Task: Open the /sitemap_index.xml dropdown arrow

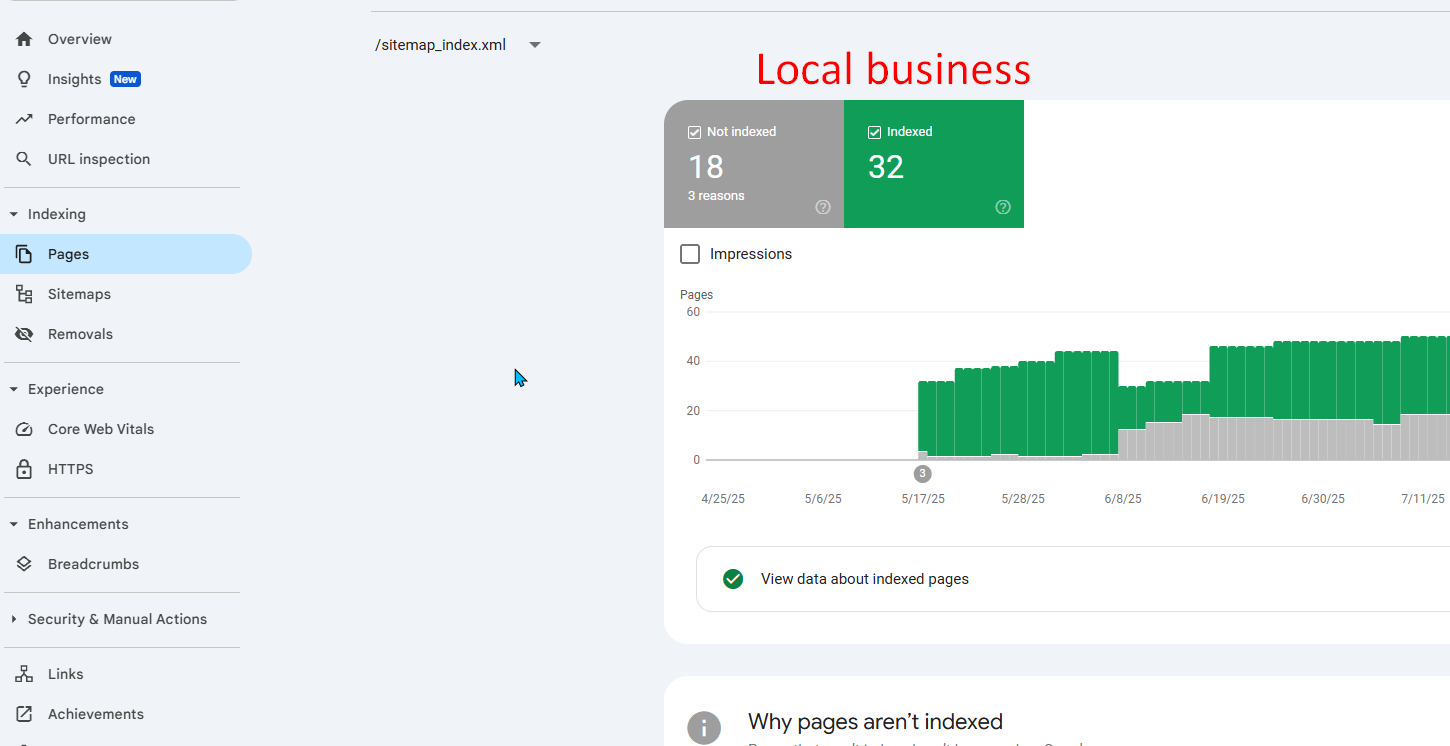Action: click(x=535, y=45)
